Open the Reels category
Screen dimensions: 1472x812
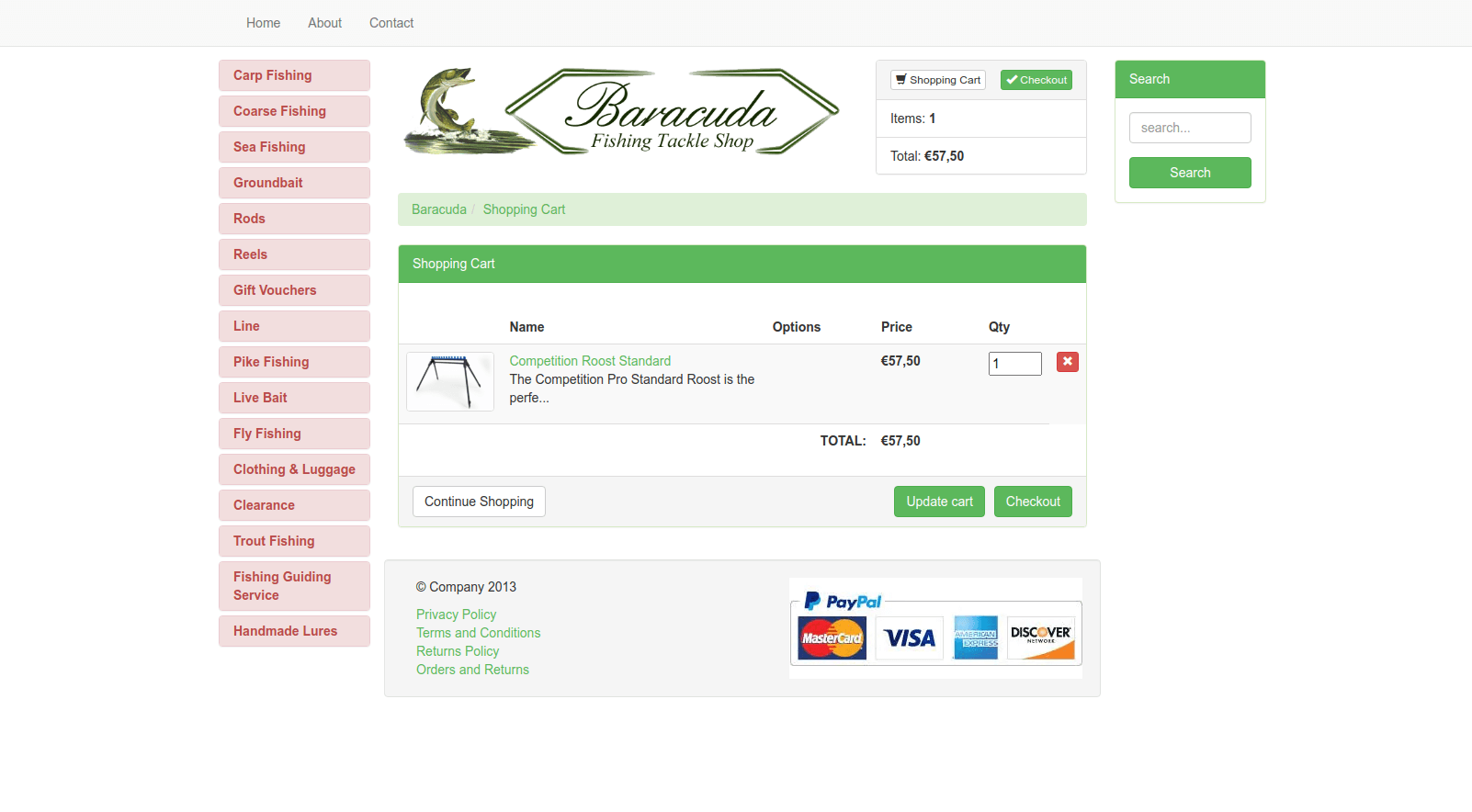[x=294, y=254]
